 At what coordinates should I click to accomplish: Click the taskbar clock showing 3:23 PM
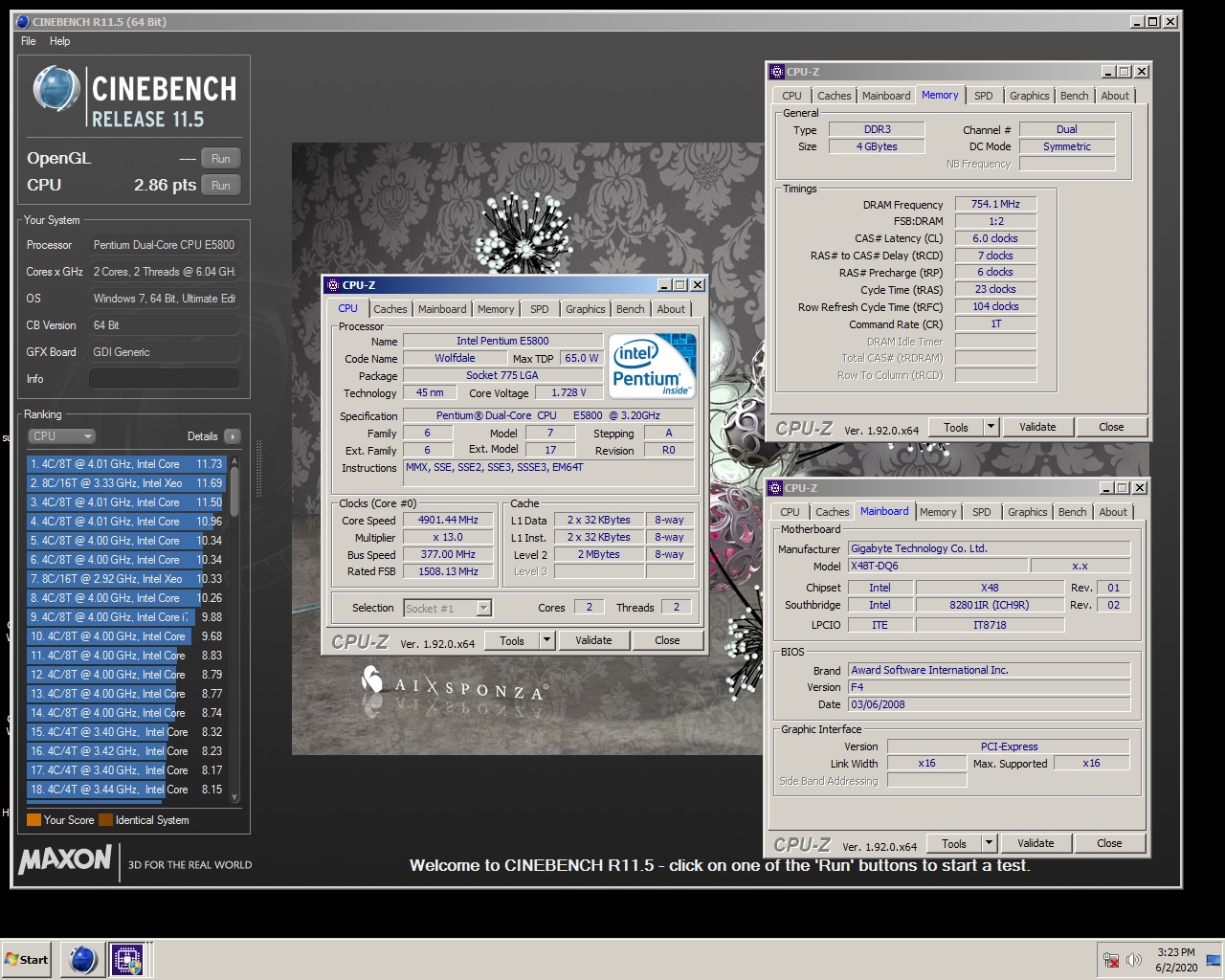[1175, 960]
